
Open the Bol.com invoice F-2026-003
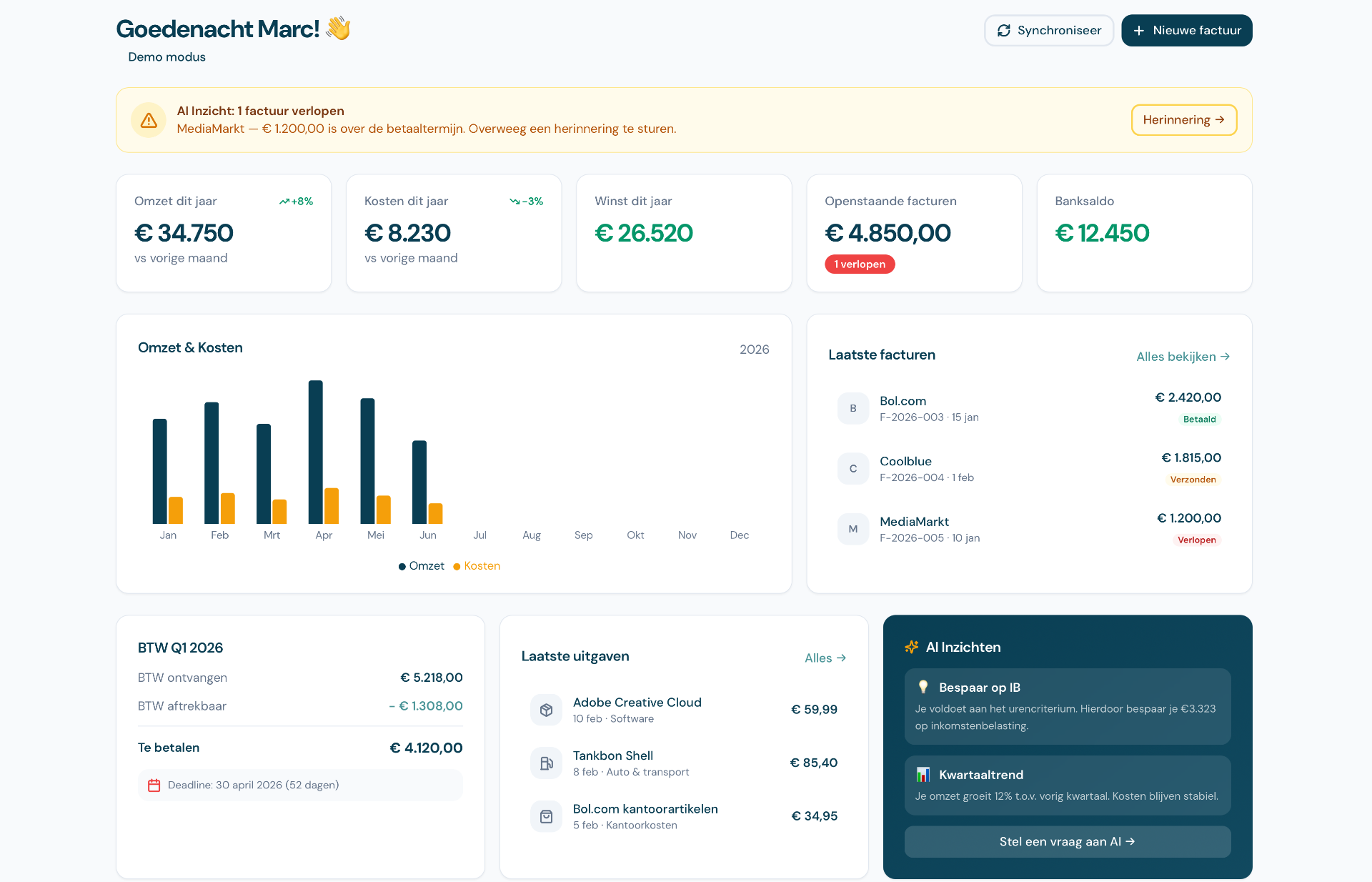pyautogui.click(x=1029, y=408)
